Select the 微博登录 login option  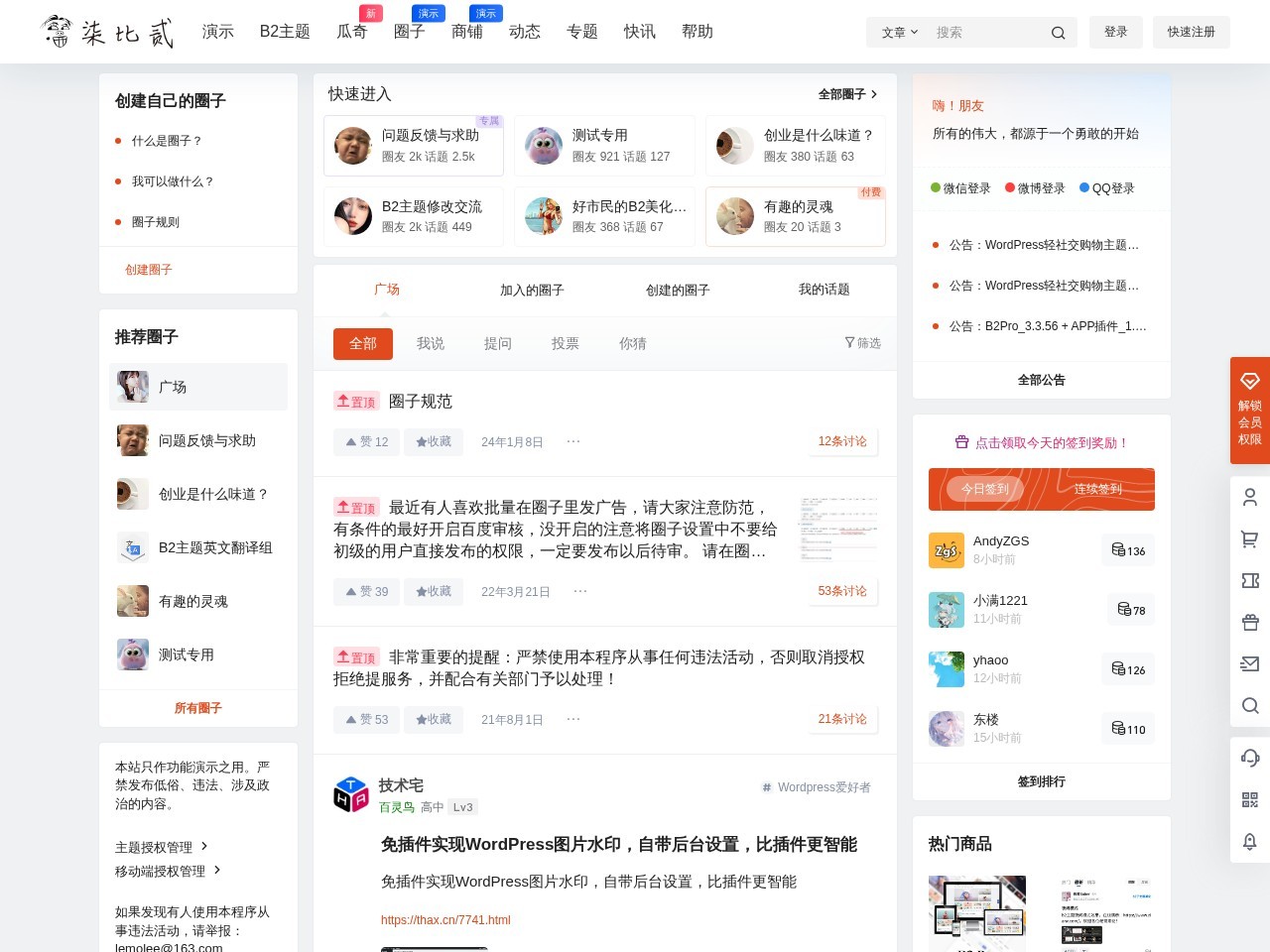pyautogui.click(x=1035, y=188)
